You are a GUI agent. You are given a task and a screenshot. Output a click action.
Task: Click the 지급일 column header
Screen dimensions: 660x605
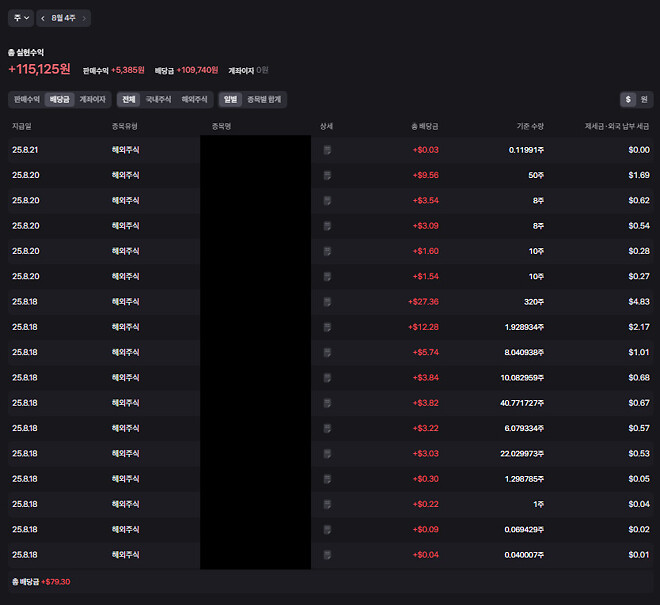pos(21,126)
